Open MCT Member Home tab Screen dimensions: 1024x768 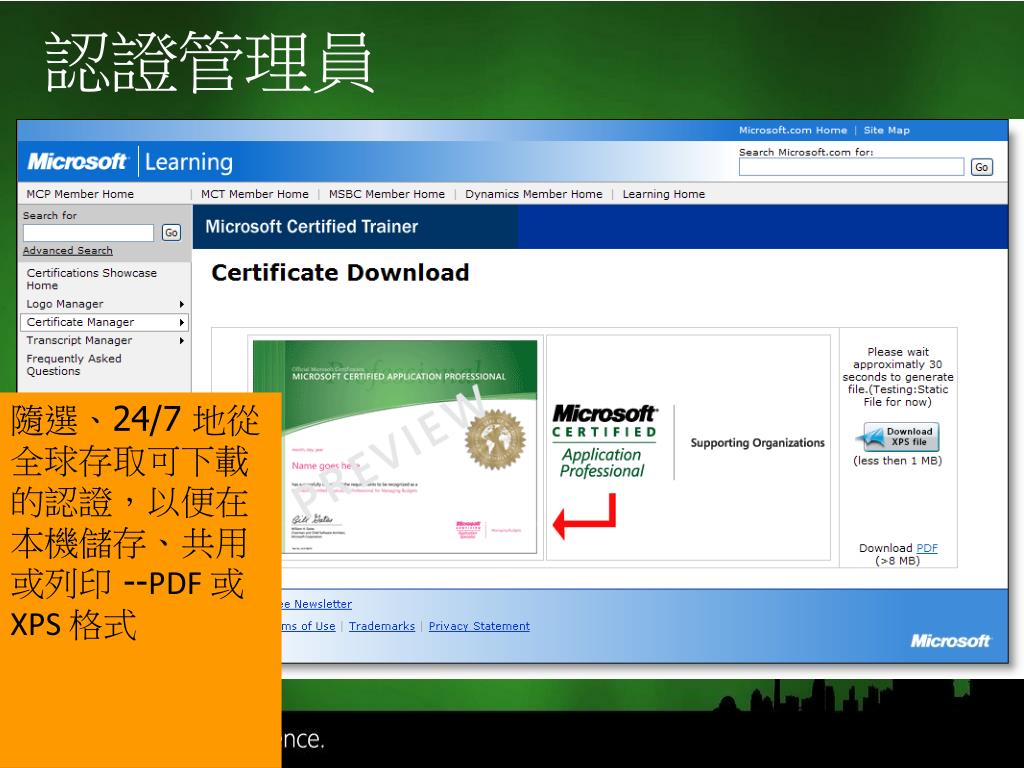(255, 194)
